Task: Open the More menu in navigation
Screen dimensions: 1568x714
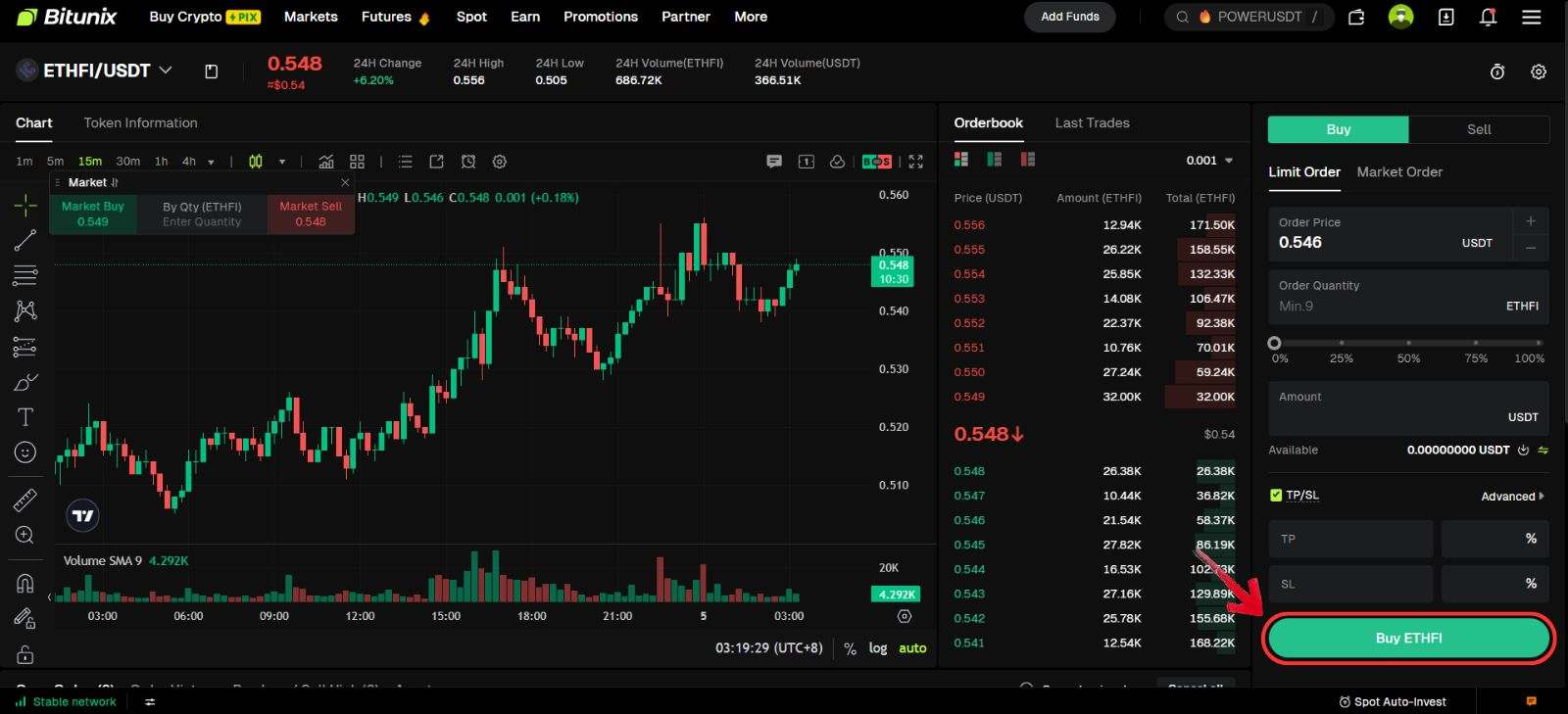Action: coord(751,17)
